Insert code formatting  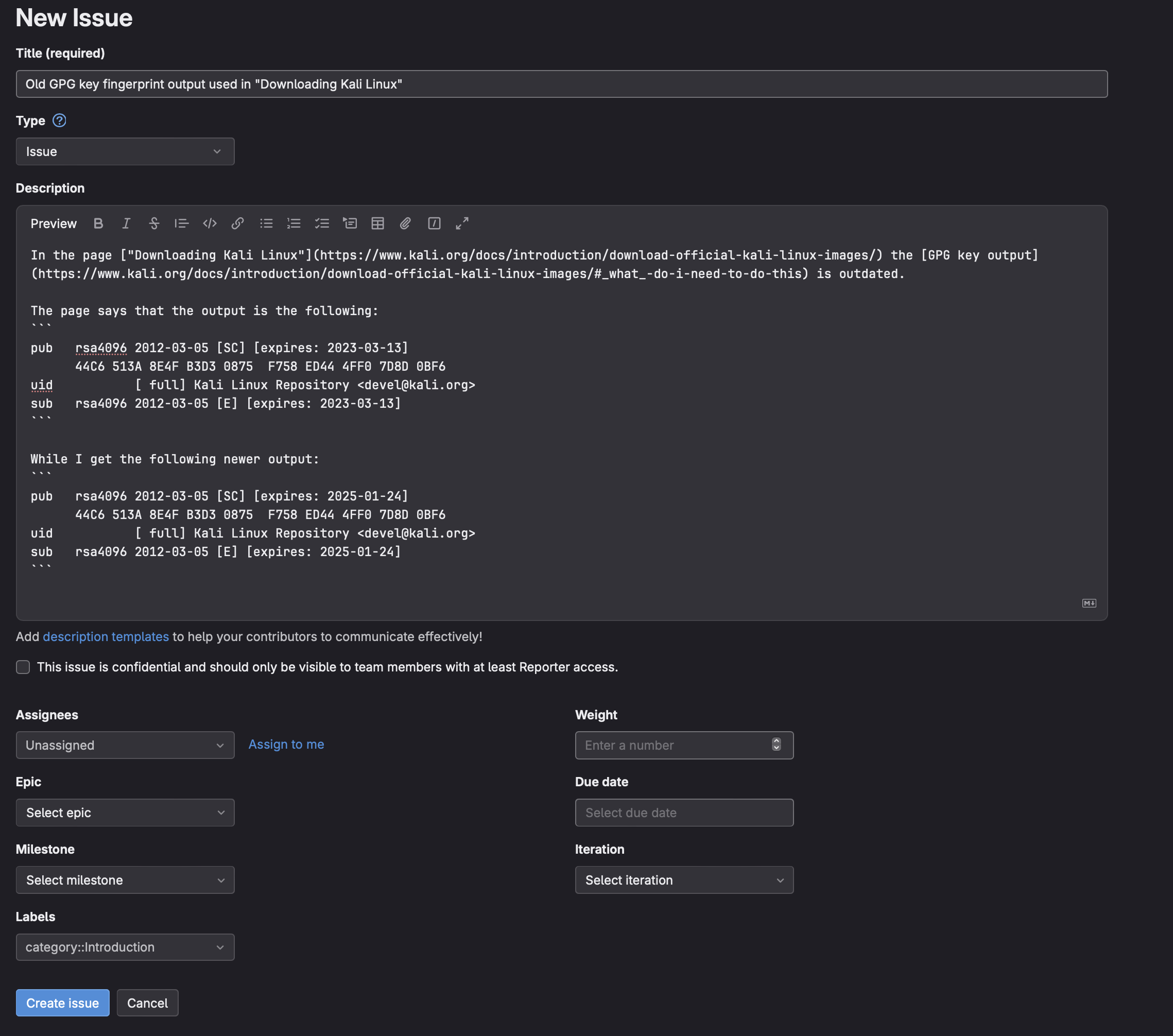[x=210, y=223]
